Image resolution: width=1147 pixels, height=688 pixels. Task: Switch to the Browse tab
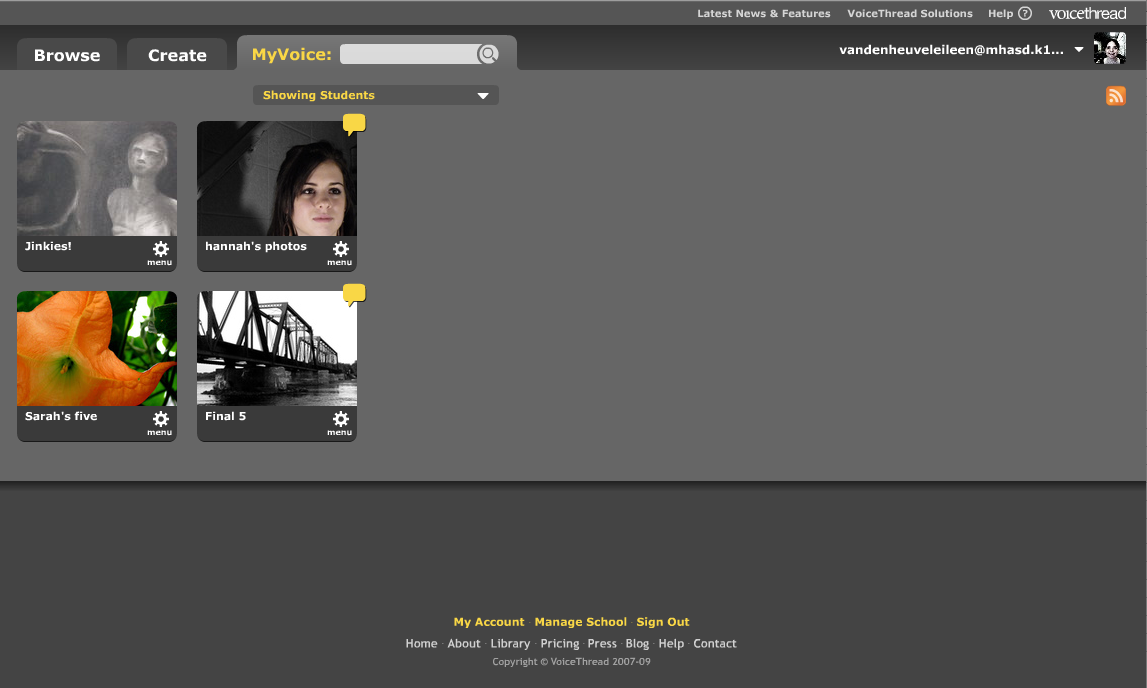click(67, 55)
